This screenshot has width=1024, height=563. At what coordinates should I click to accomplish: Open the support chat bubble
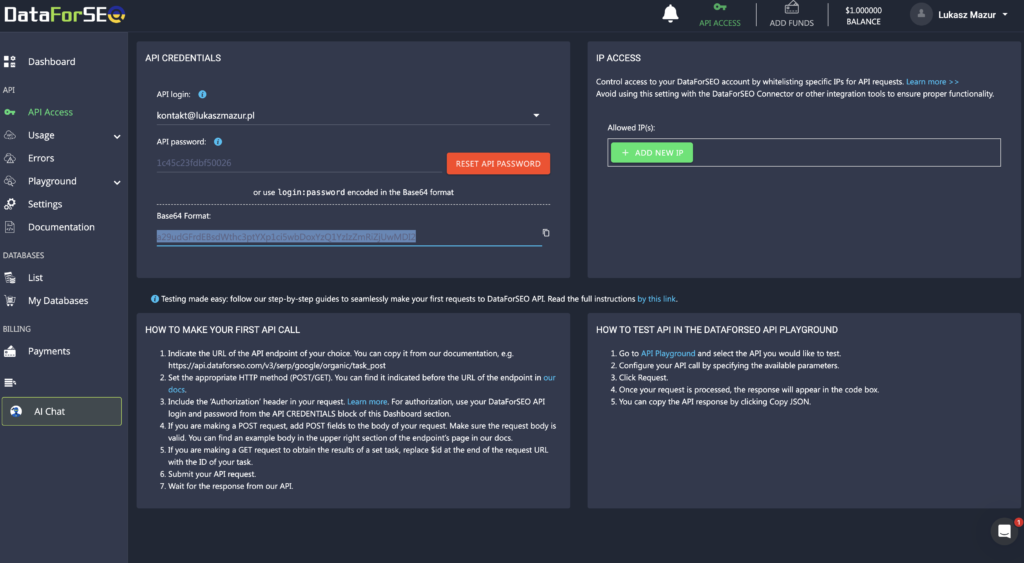coord(1004,531)
